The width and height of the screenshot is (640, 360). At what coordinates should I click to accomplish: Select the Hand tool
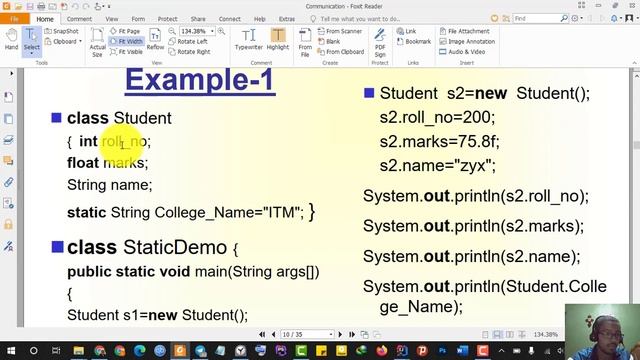pos(11,40)
